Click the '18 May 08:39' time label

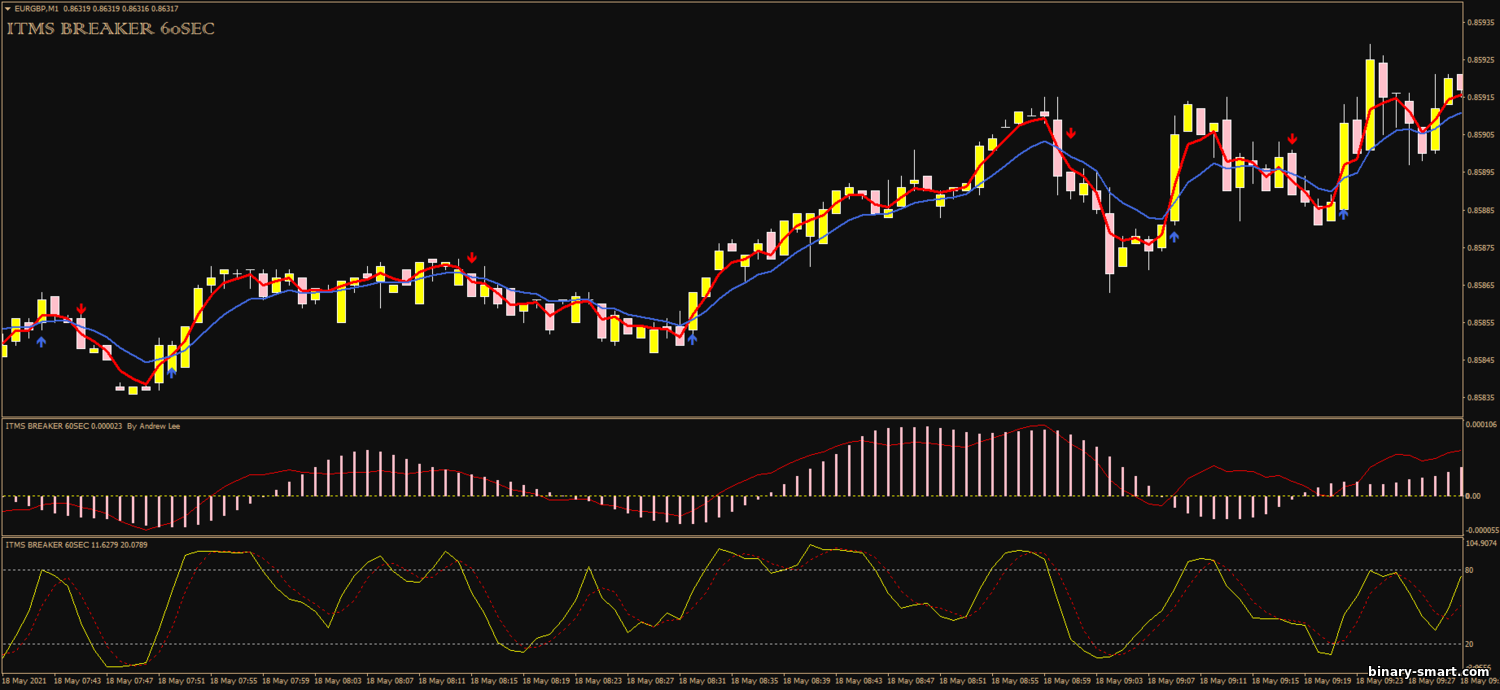point(807,680)
